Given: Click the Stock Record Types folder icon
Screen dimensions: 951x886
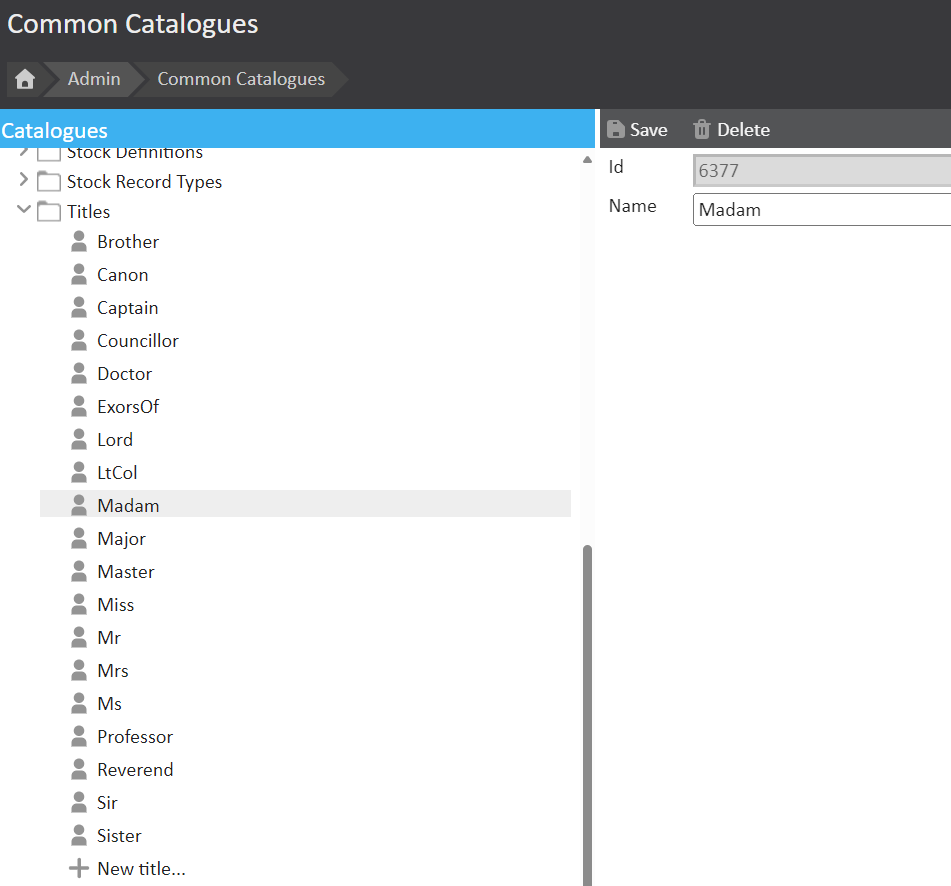Looking at the screenshot, I should (49, 182).
